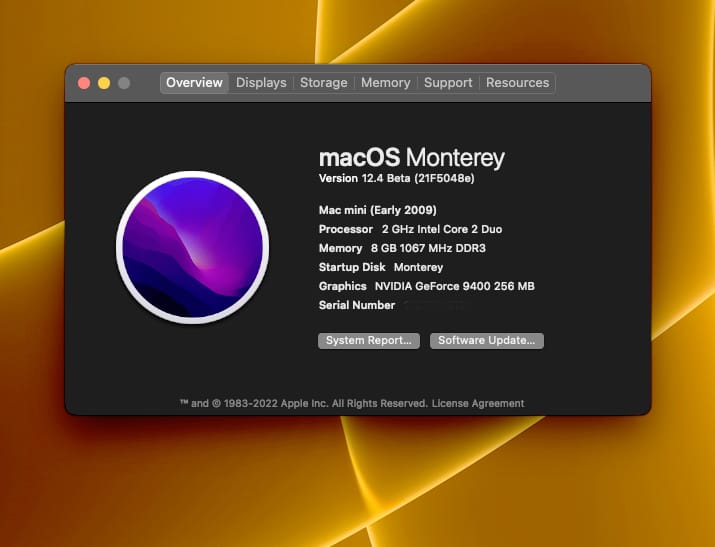The height and width of the screenshot is (547, 715).
Task: Open the Support tab
Action: [x=448, y=83]
